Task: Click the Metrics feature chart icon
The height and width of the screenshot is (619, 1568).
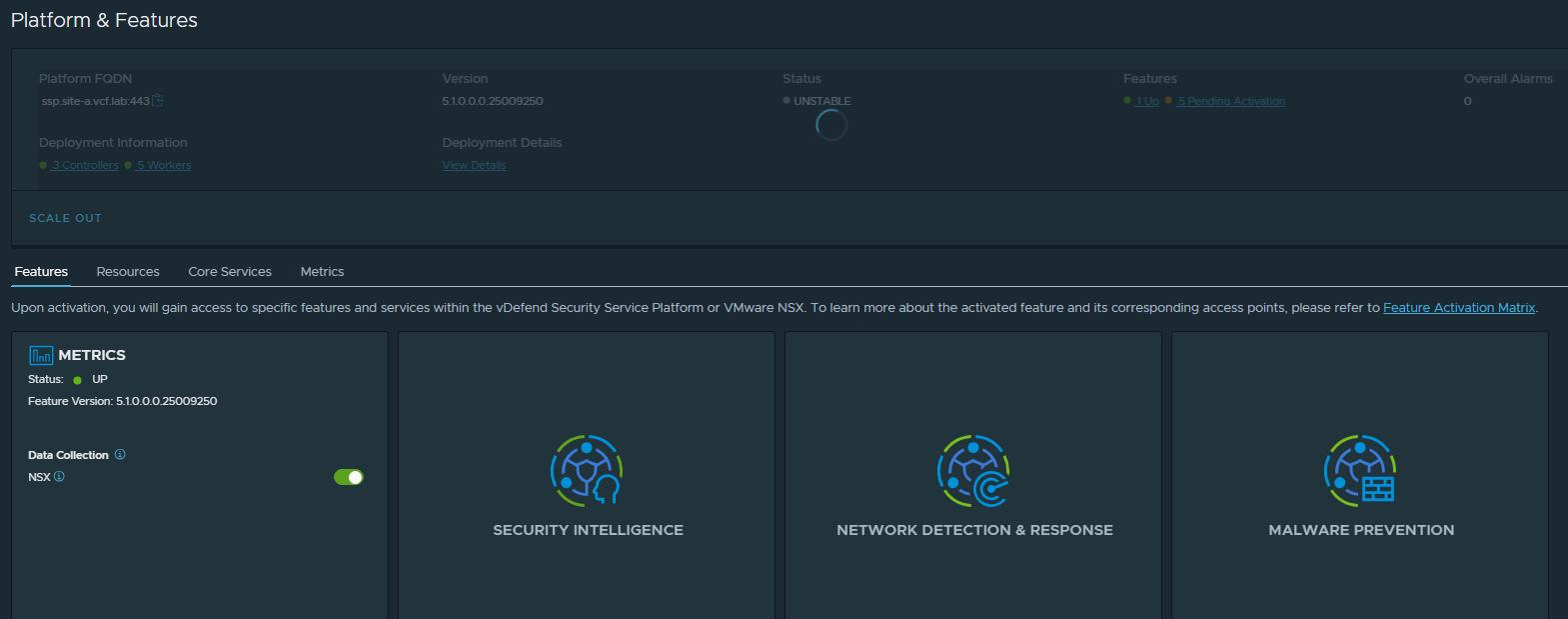Action: (41, 355)
